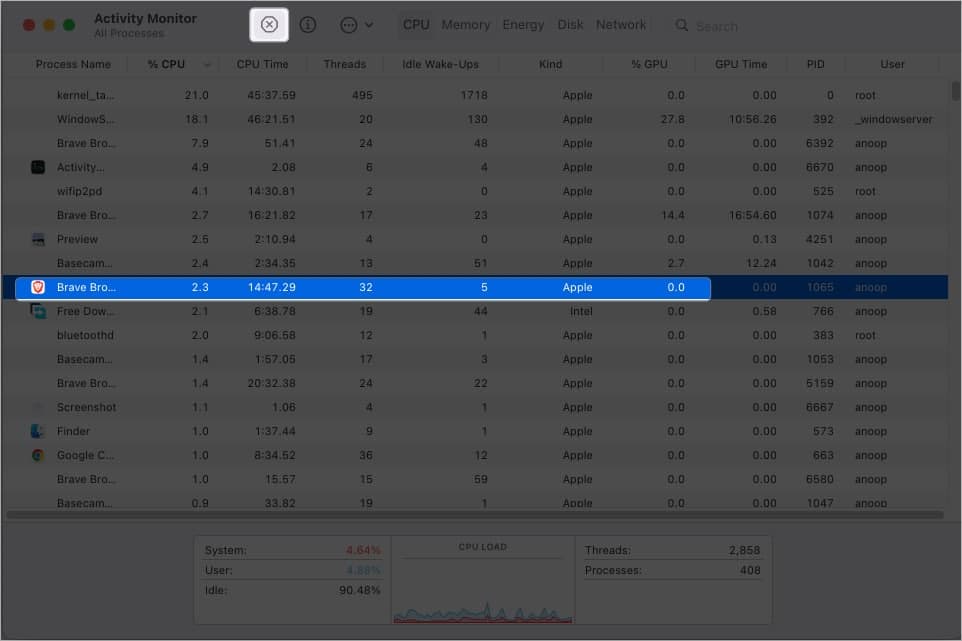The image size is (962, 641).
Task: Open the process Info (i) button
Action: coord(307,25)
